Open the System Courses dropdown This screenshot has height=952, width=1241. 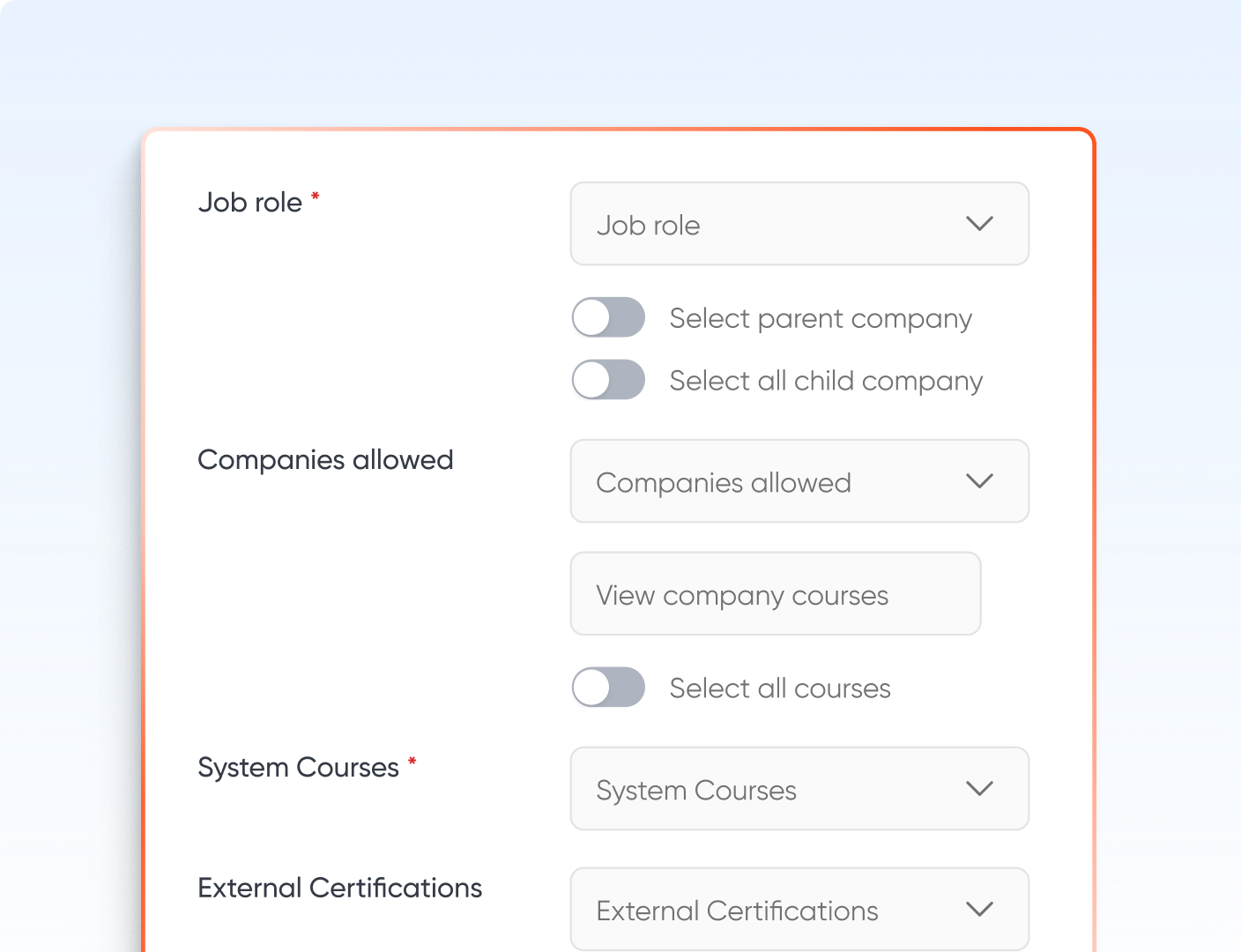click(799, 789)
